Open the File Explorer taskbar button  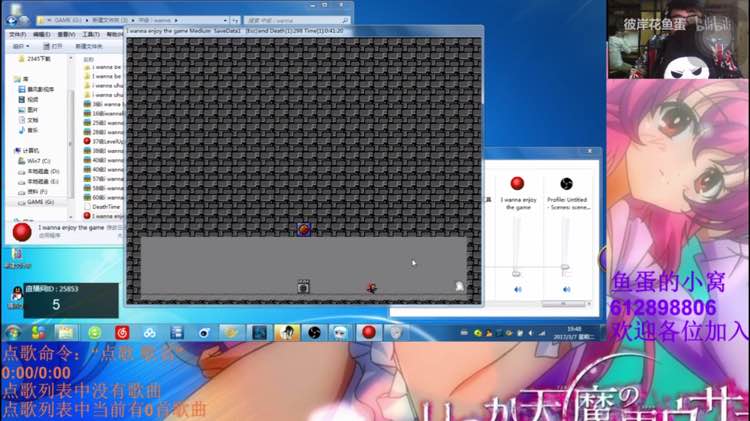(x=66, y=332)
